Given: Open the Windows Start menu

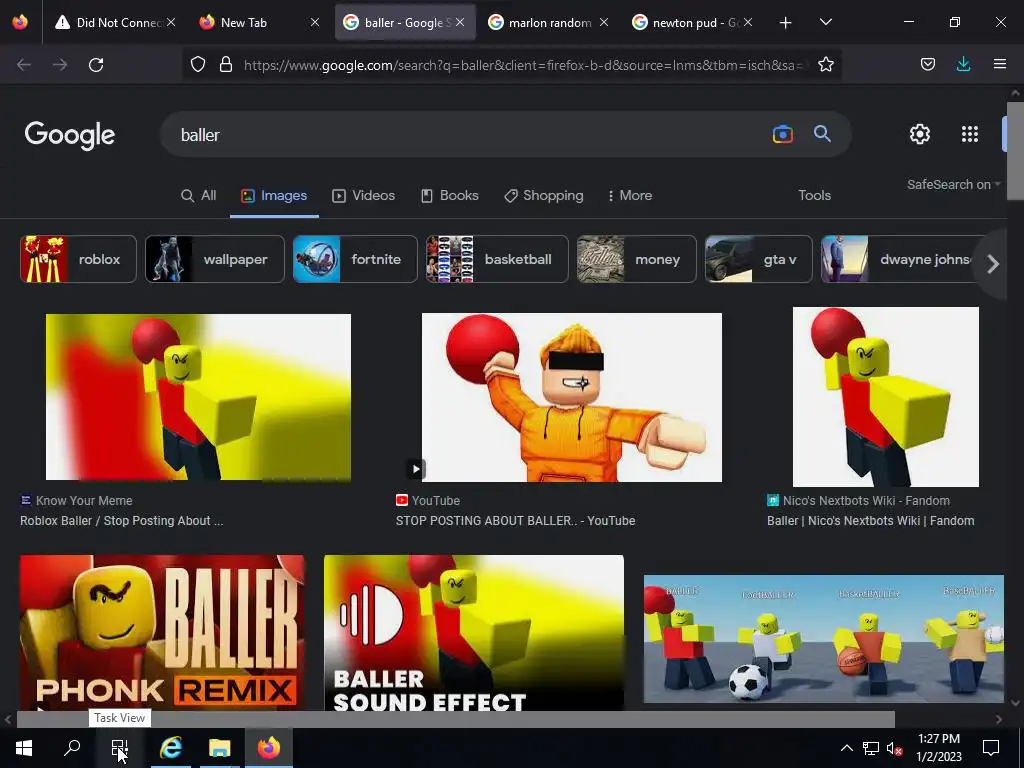Looking at the screenshot, I should click(24, 748).
